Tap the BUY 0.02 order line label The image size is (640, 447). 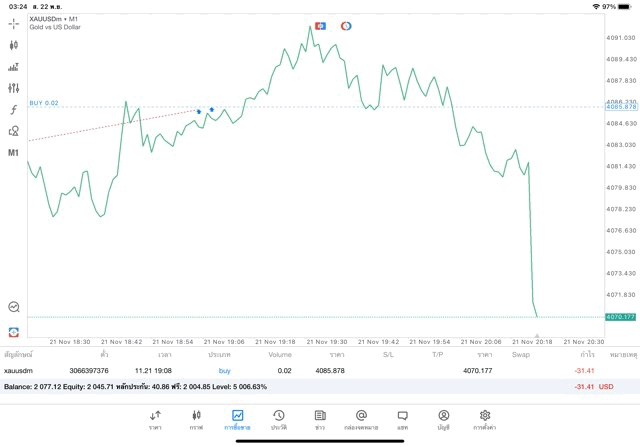[44, 103]
